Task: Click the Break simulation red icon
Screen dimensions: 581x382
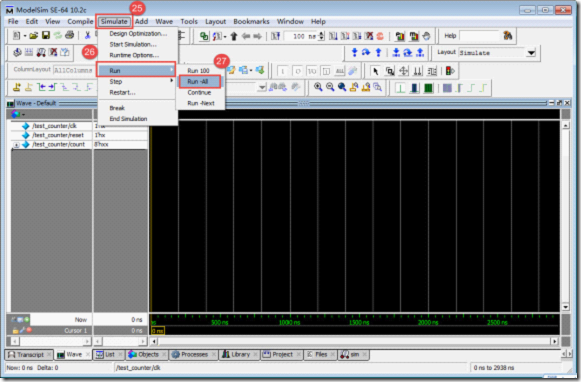Action: click(x=380, y=36)
